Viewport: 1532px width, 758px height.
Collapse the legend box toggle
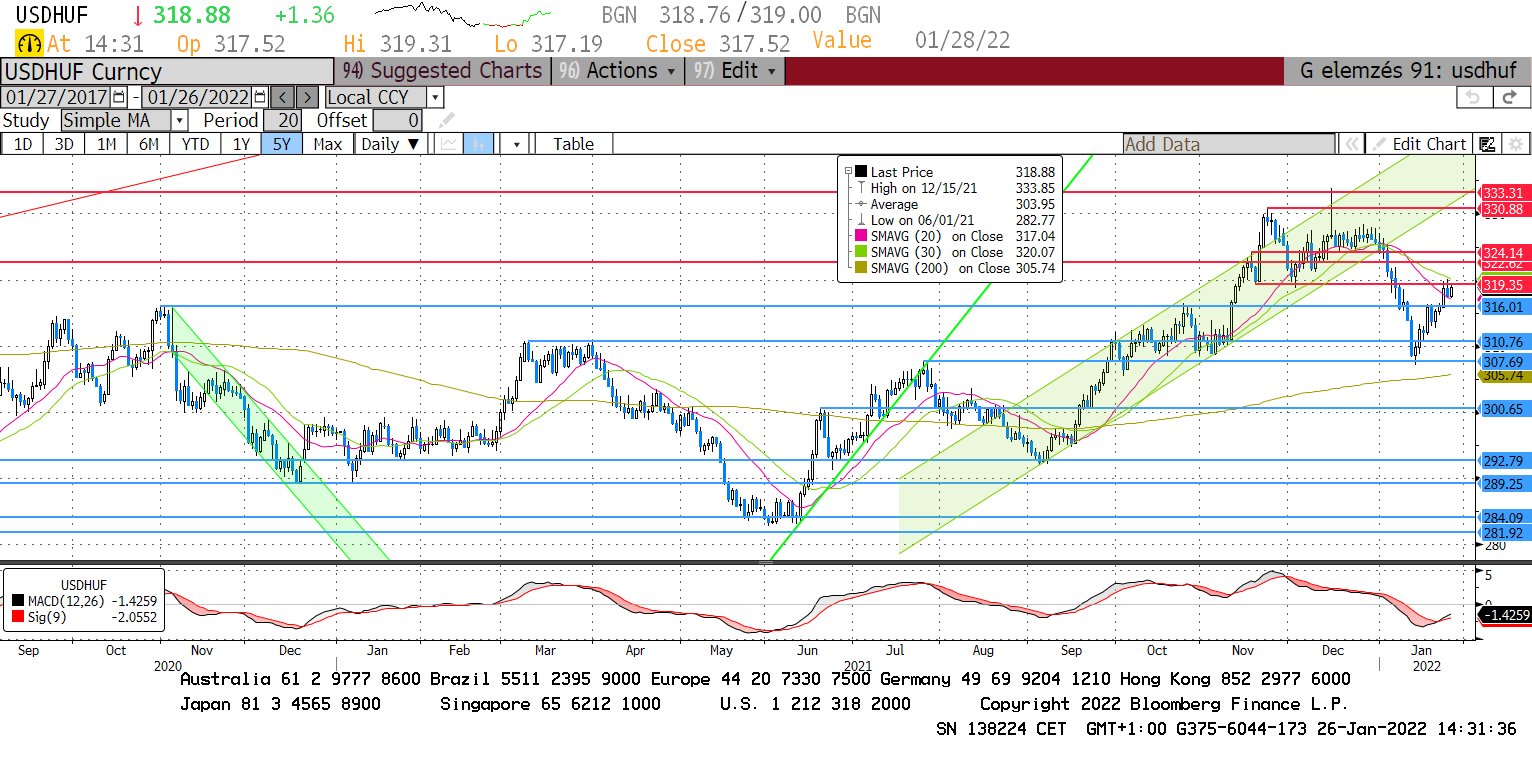849,172
